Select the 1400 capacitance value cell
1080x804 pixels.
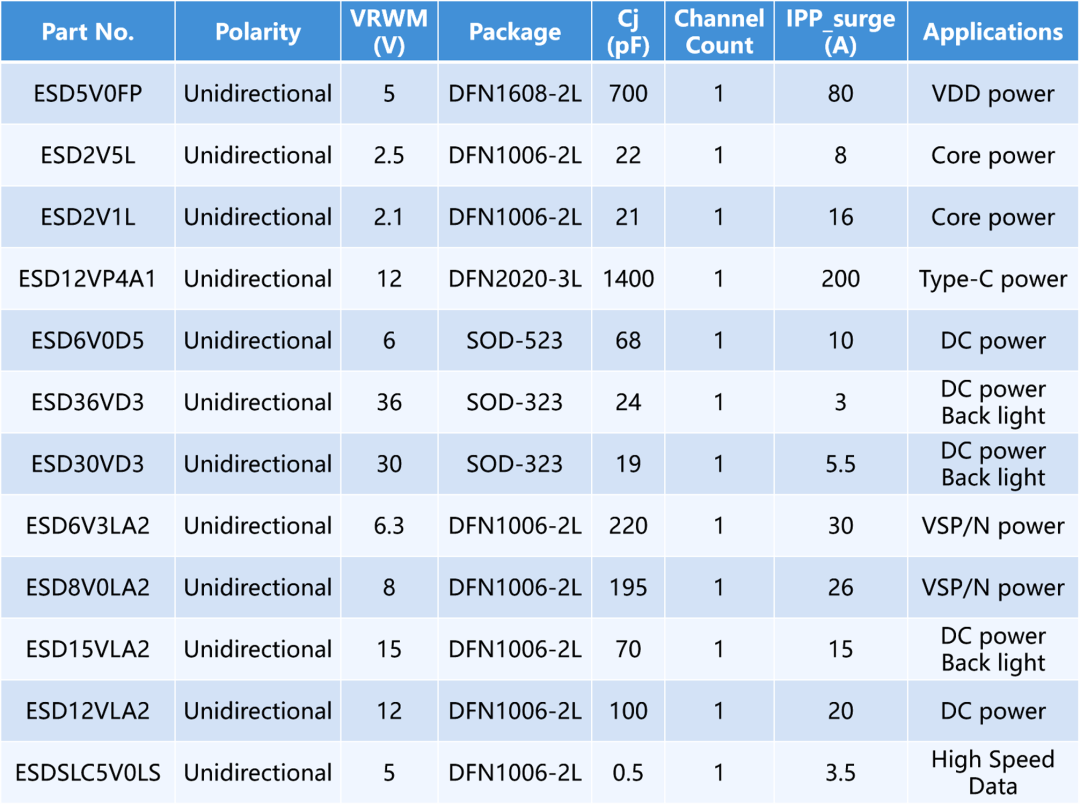click(628, 279)
